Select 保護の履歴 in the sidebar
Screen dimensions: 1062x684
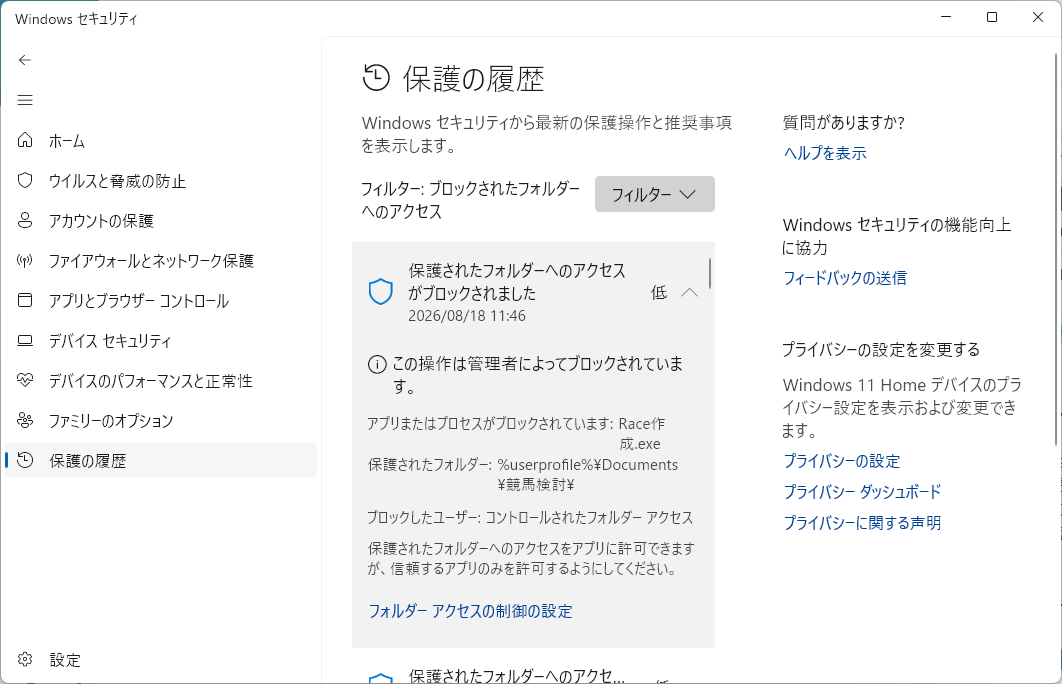tap(161, 461)
